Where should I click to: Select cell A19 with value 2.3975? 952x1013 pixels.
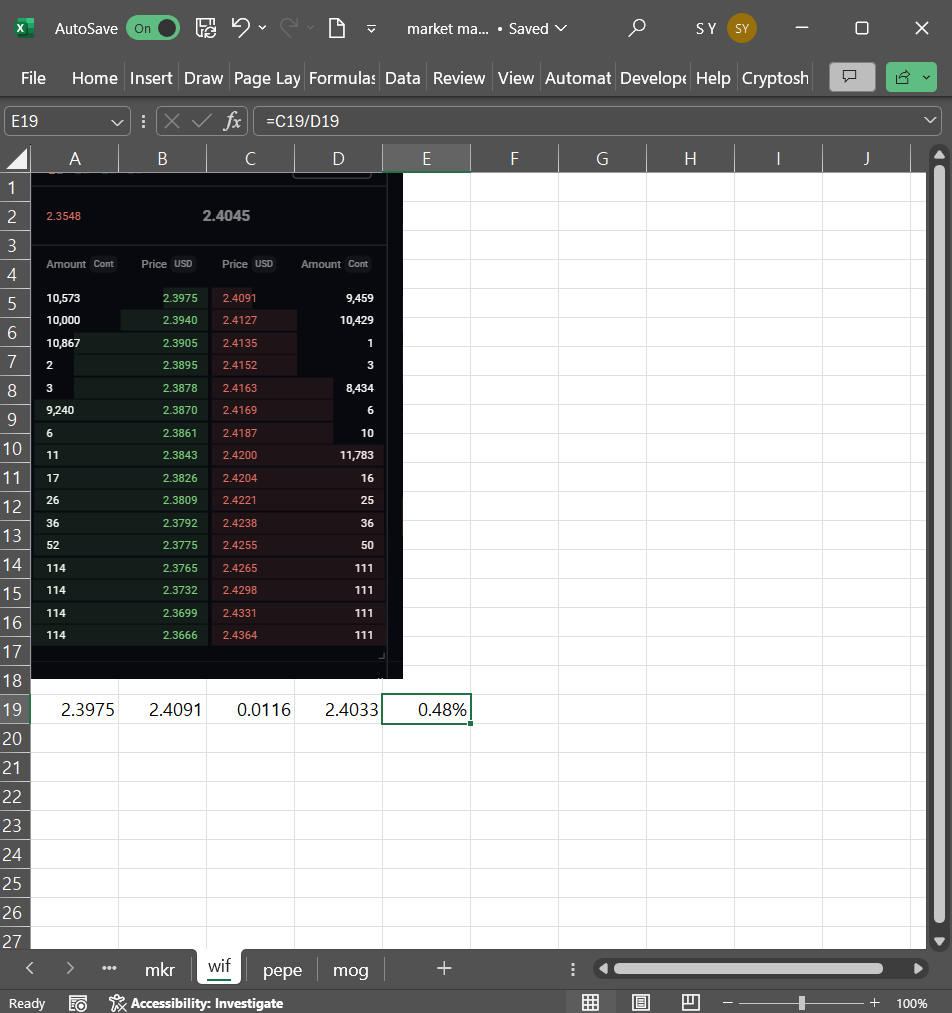[75, 709]
